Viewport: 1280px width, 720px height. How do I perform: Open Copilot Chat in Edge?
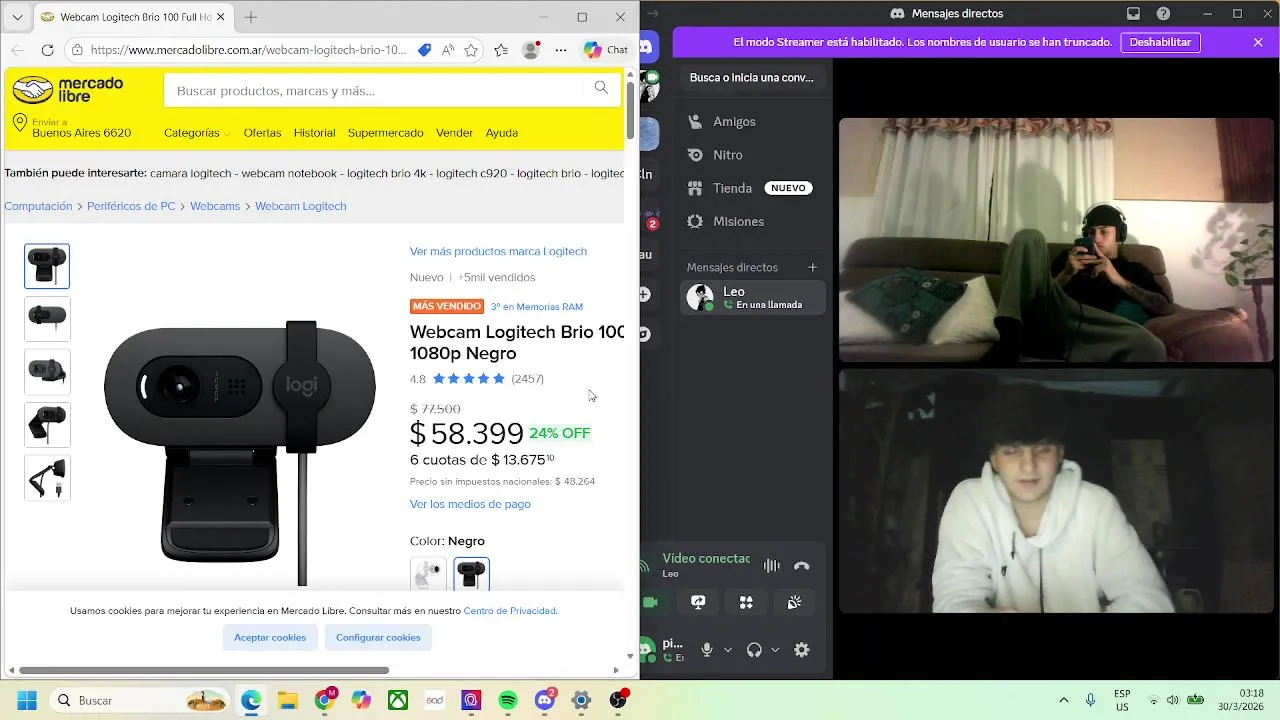606,50
